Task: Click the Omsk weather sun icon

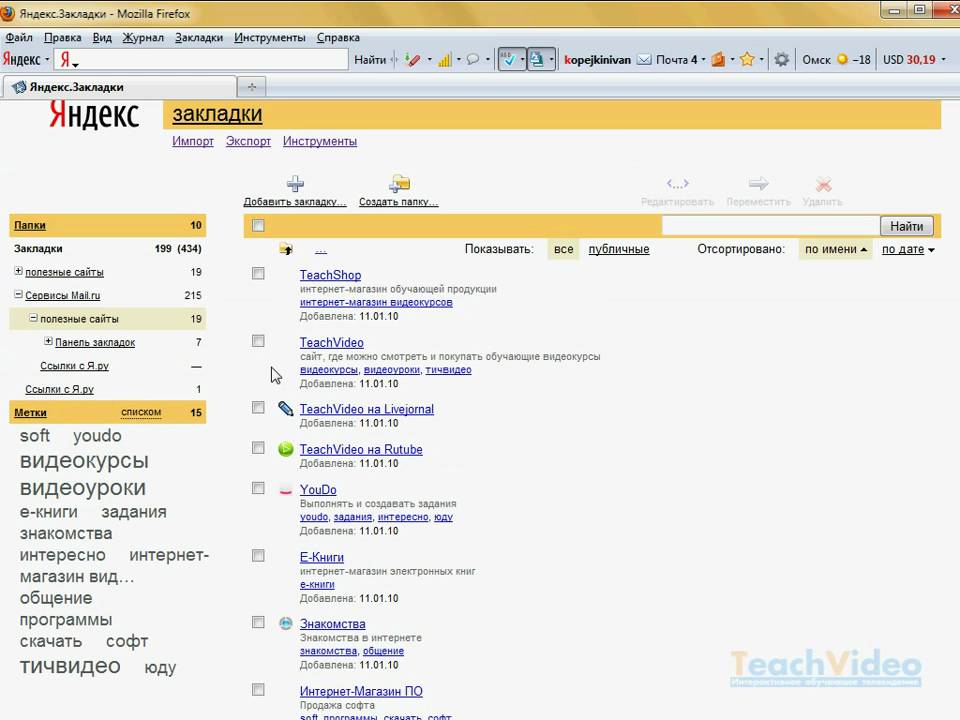Action: [842, 59]
